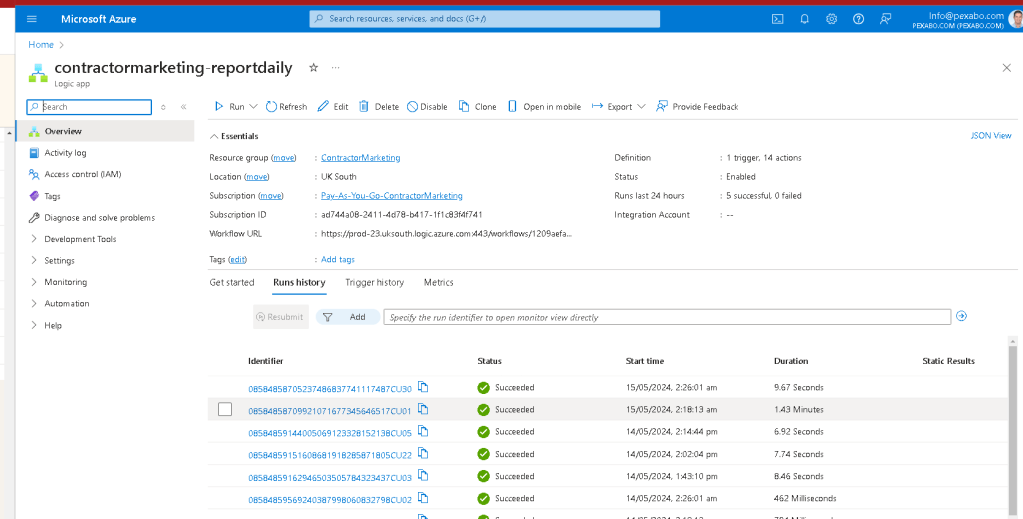The image size is (1023, 519).
Task: Click Disable in the toolbar
Action: click(x=427, y=106)
